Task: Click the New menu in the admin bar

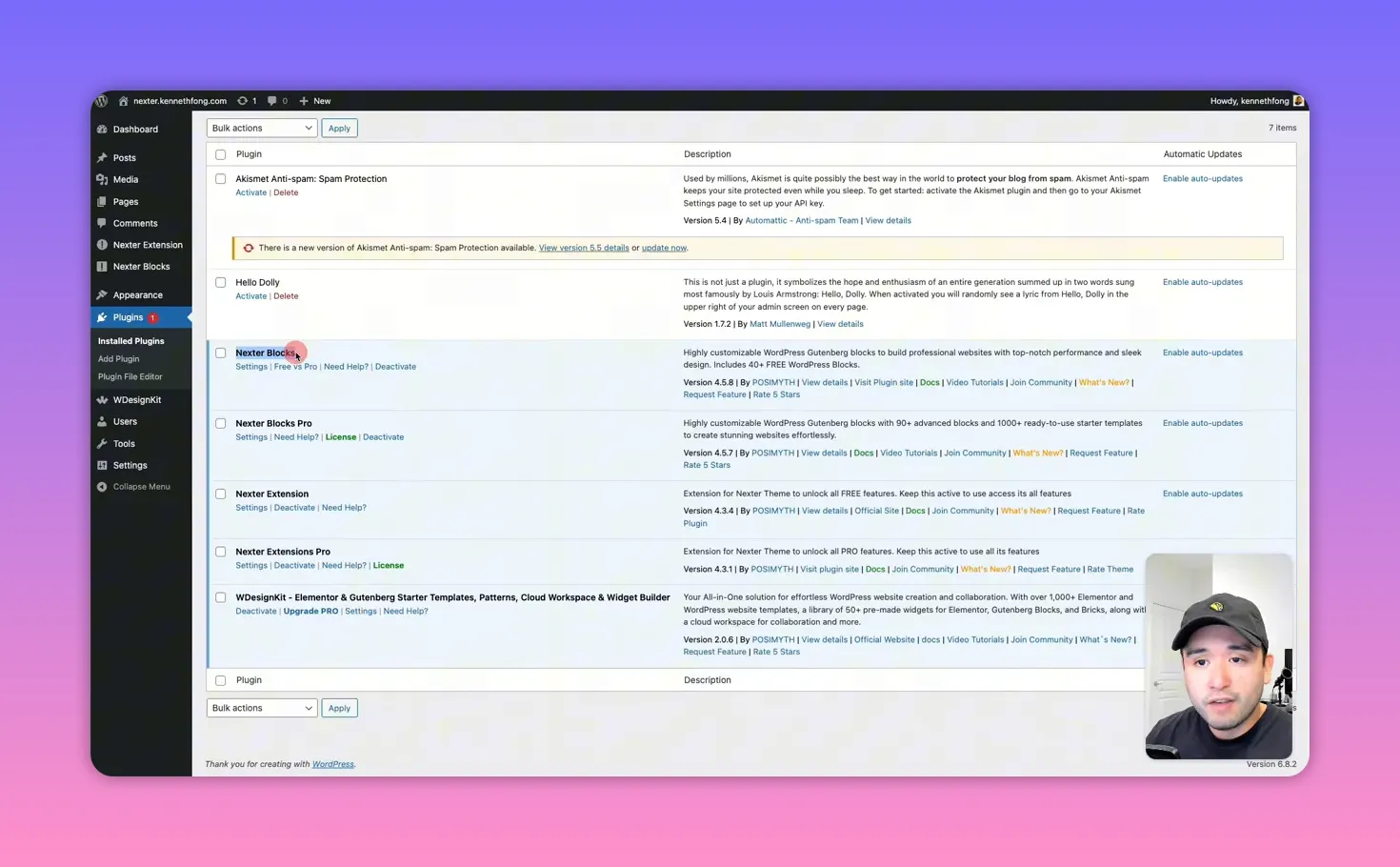Action: click(314, 100)
